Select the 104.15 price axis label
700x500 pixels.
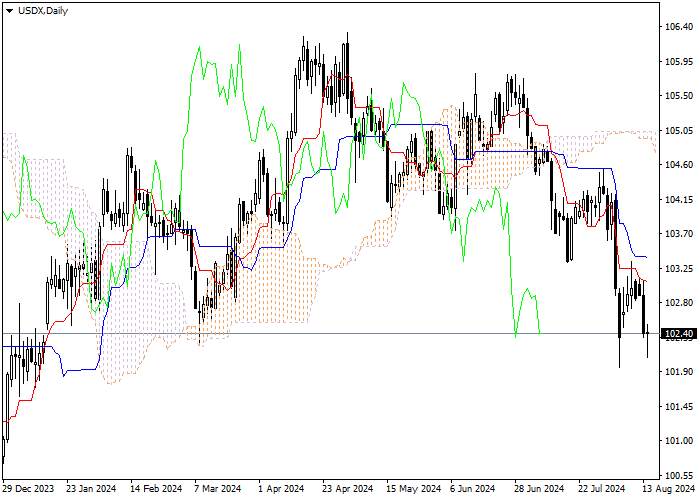click(678, 200)
